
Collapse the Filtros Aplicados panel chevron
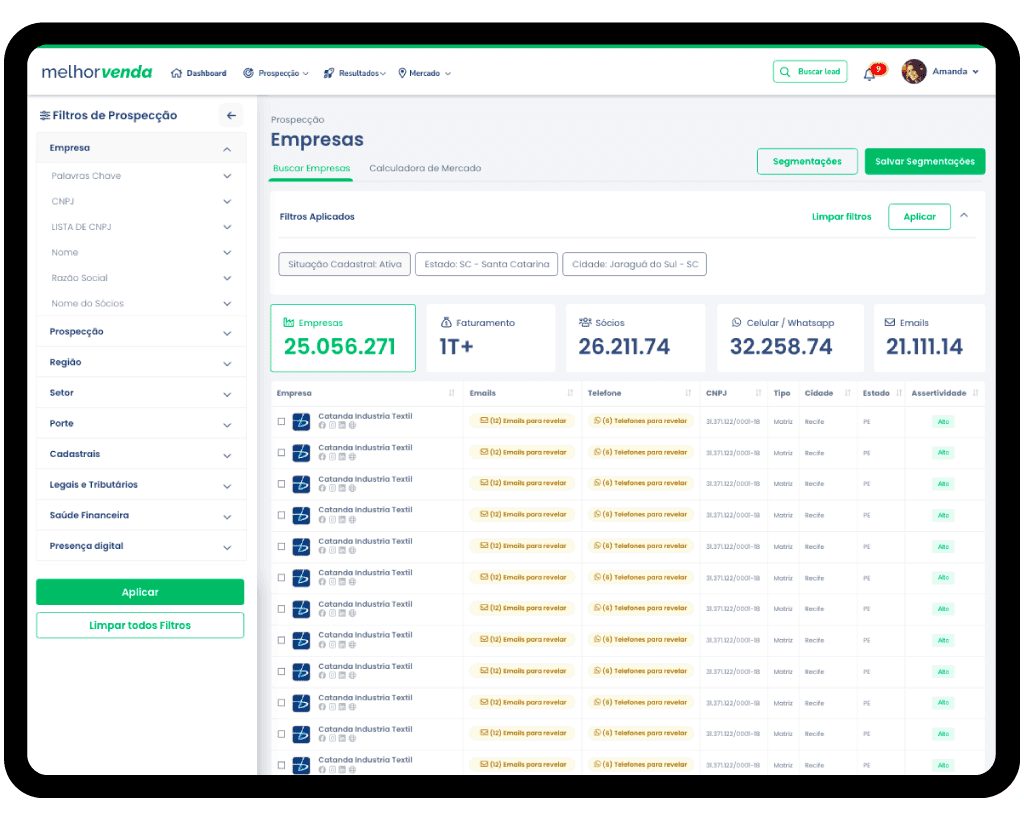(x=964, y=215)
